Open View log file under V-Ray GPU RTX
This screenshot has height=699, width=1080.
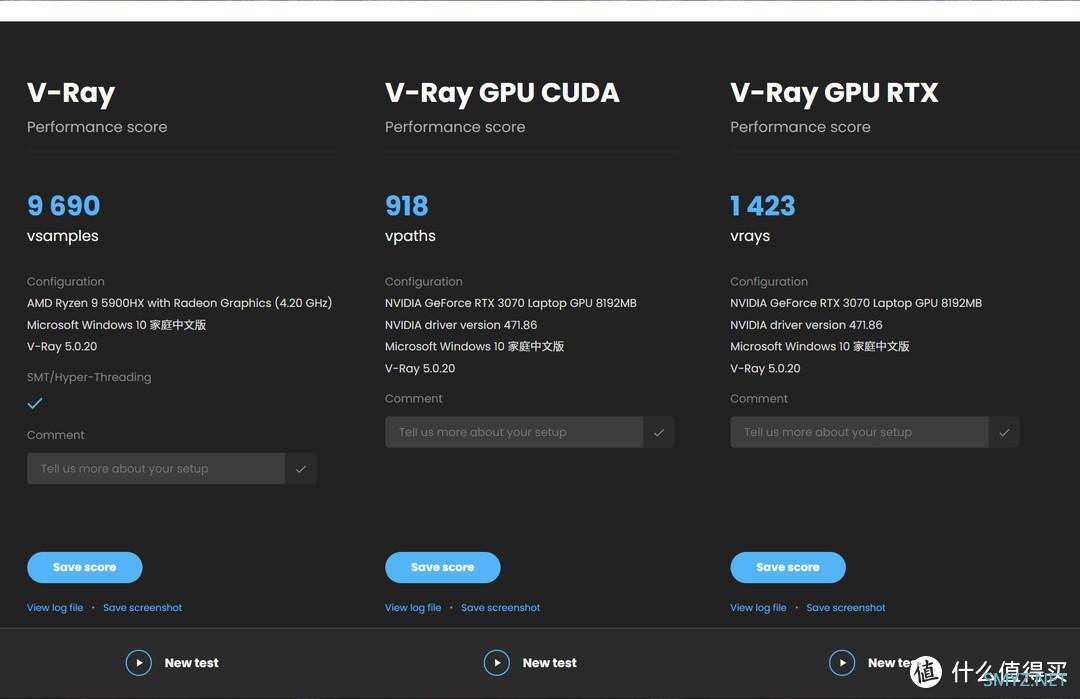pos(758,607)
